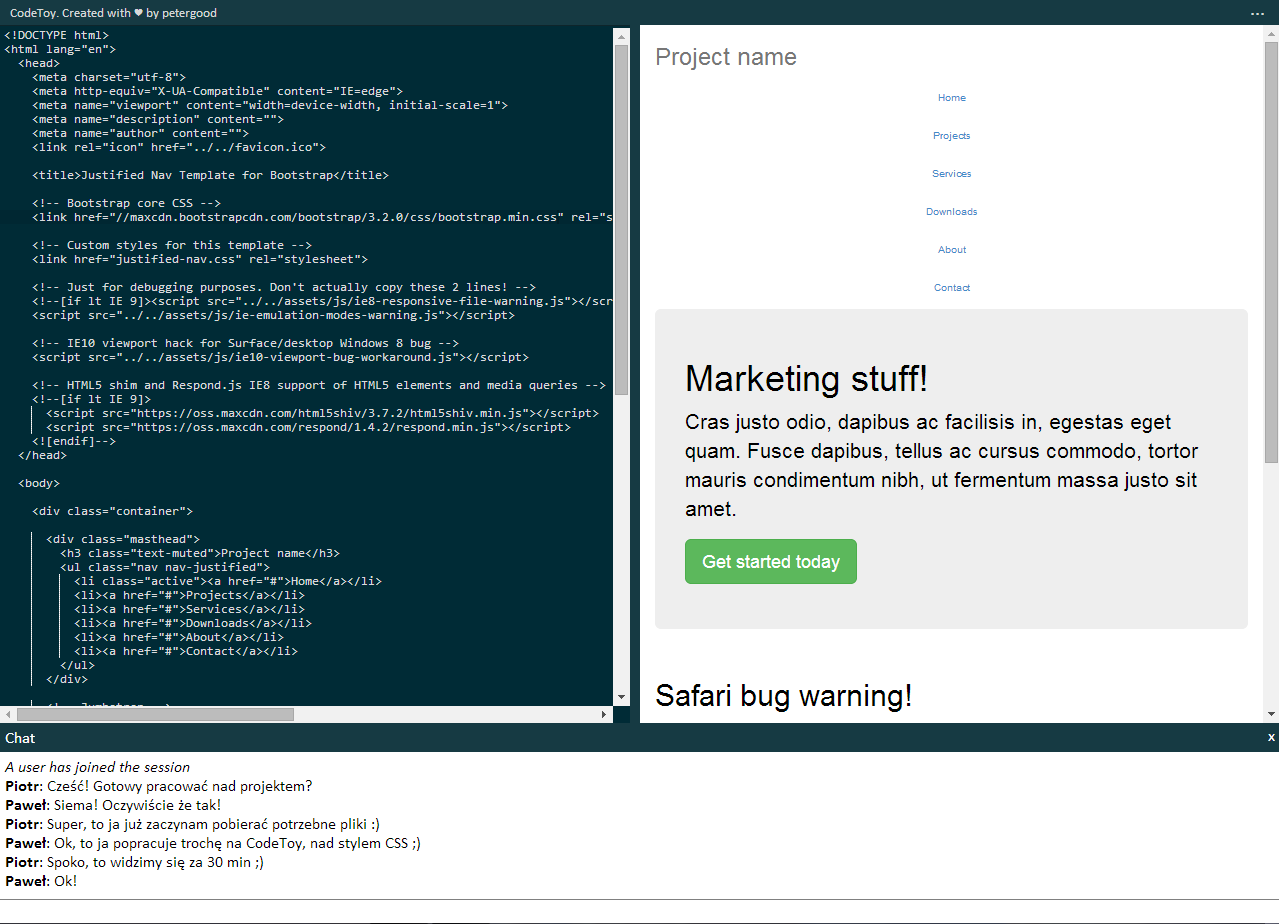Click the Cras justo odio paragraph in preview
The height and width of the screenshot is (924, 1279).
(941, 465)
